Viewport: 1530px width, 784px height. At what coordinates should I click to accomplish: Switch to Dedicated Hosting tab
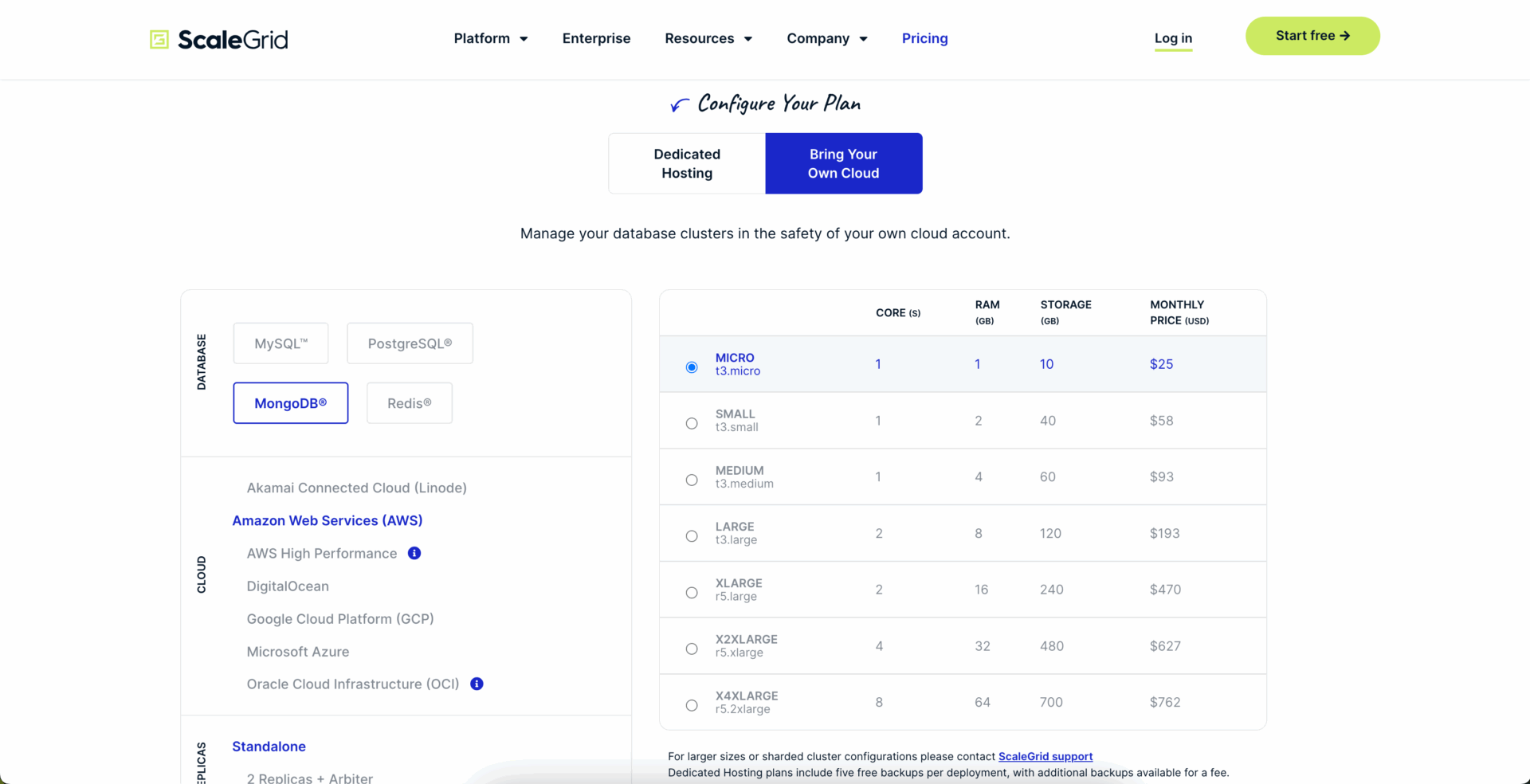click(x=687, y=163)
